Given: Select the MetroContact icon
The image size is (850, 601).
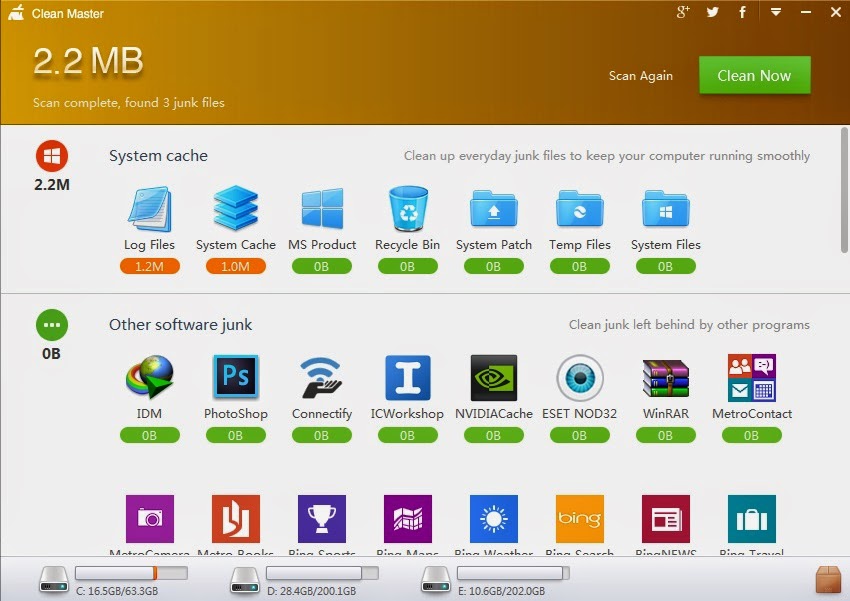Looking at the screenshot, I should tap(752, 377).
